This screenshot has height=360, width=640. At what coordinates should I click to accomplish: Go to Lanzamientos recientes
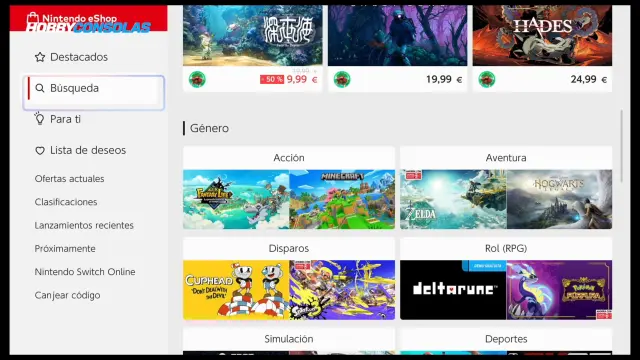point(84,225)
